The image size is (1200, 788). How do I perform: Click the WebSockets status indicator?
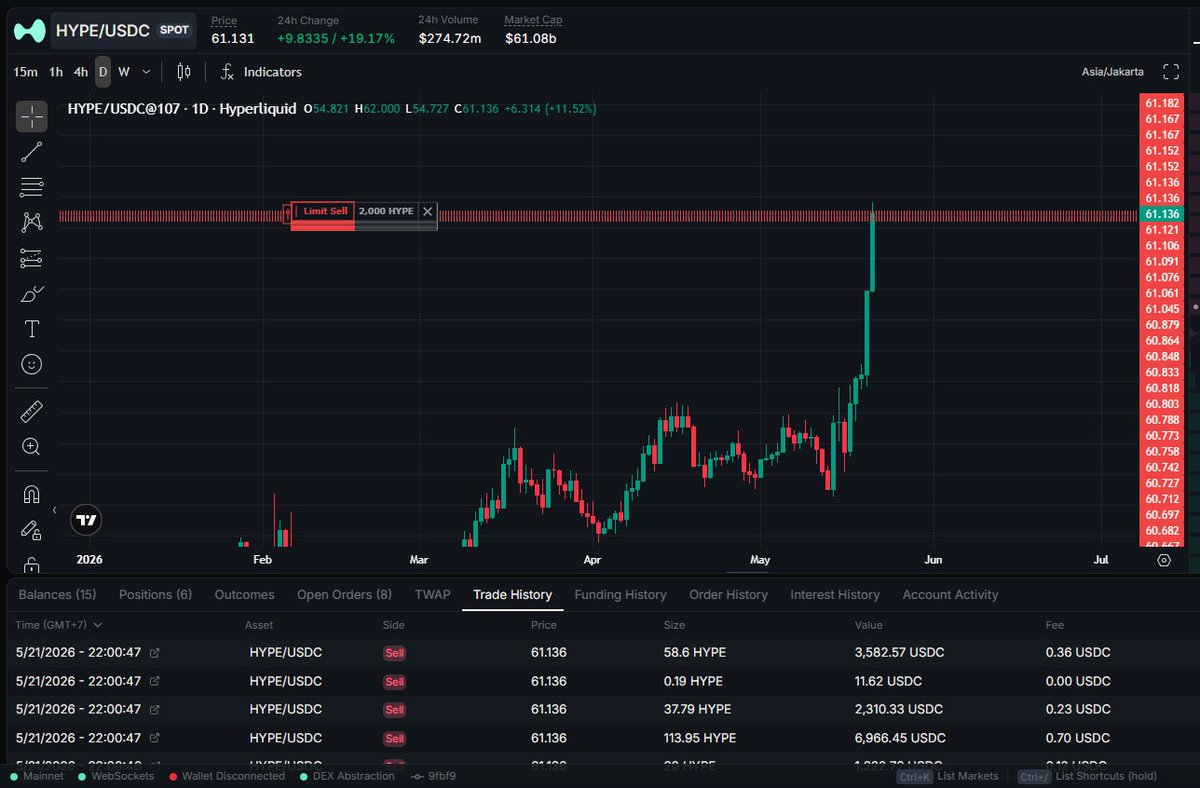pos(115,776)
